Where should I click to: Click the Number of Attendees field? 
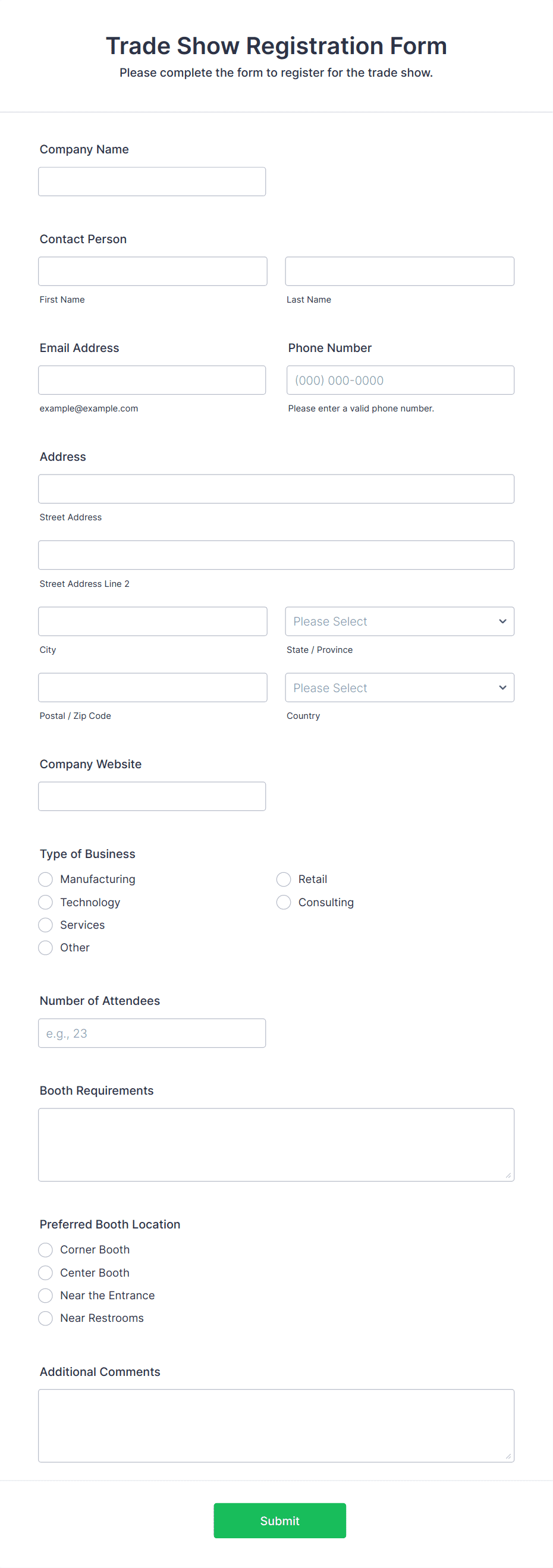tap(152, 1033)
